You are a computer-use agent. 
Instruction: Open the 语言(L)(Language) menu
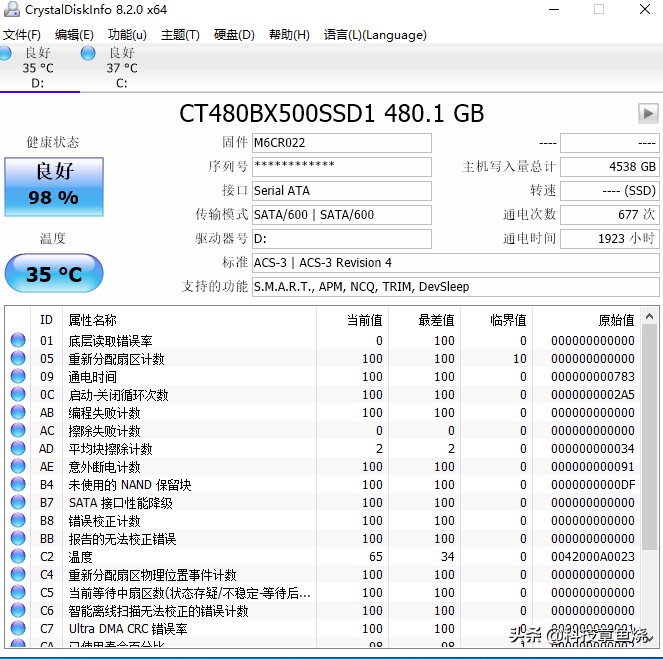coord(375,35)
